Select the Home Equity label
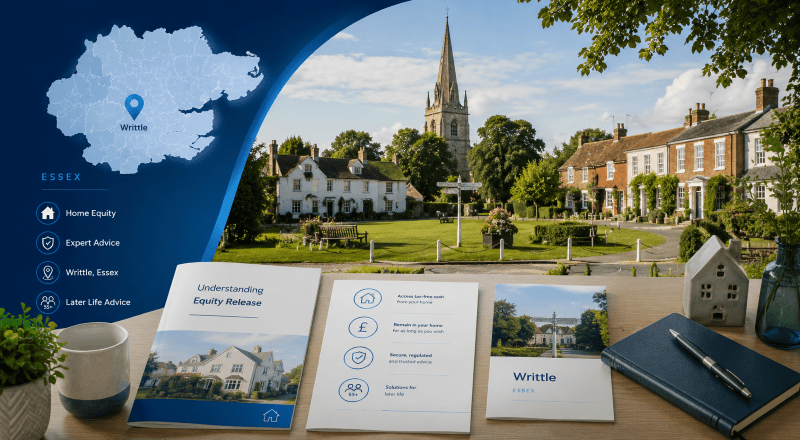The height and width of the screenshot is (440, 800). pyautogui.click(x=91, y=213)
